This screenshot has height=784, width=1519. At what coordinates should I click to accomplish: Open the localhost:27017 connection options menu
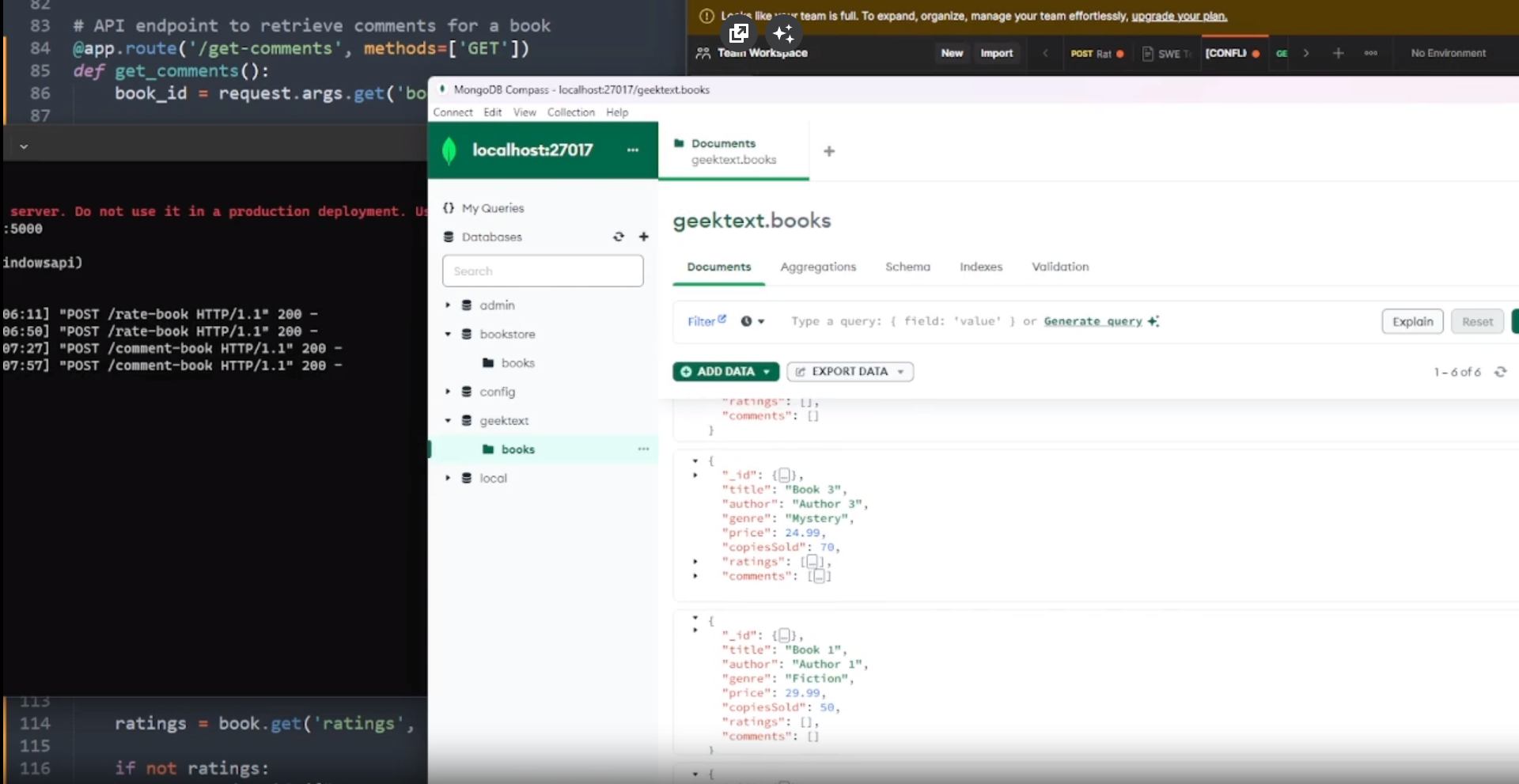click(x=632, y=150)
